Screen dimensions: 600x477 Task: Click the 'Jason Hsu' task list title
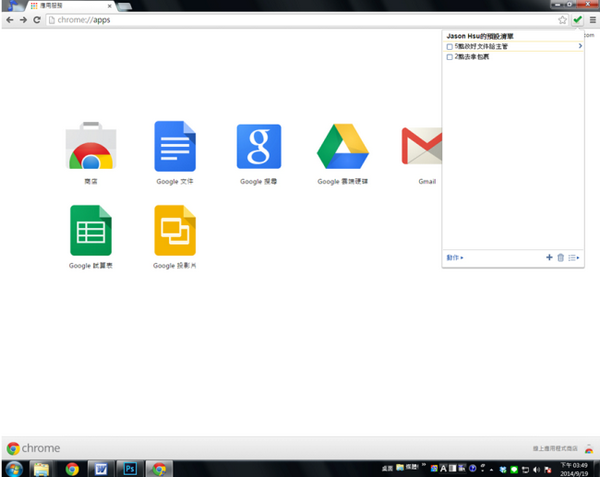pyautogui.click(x=480, y=36)
